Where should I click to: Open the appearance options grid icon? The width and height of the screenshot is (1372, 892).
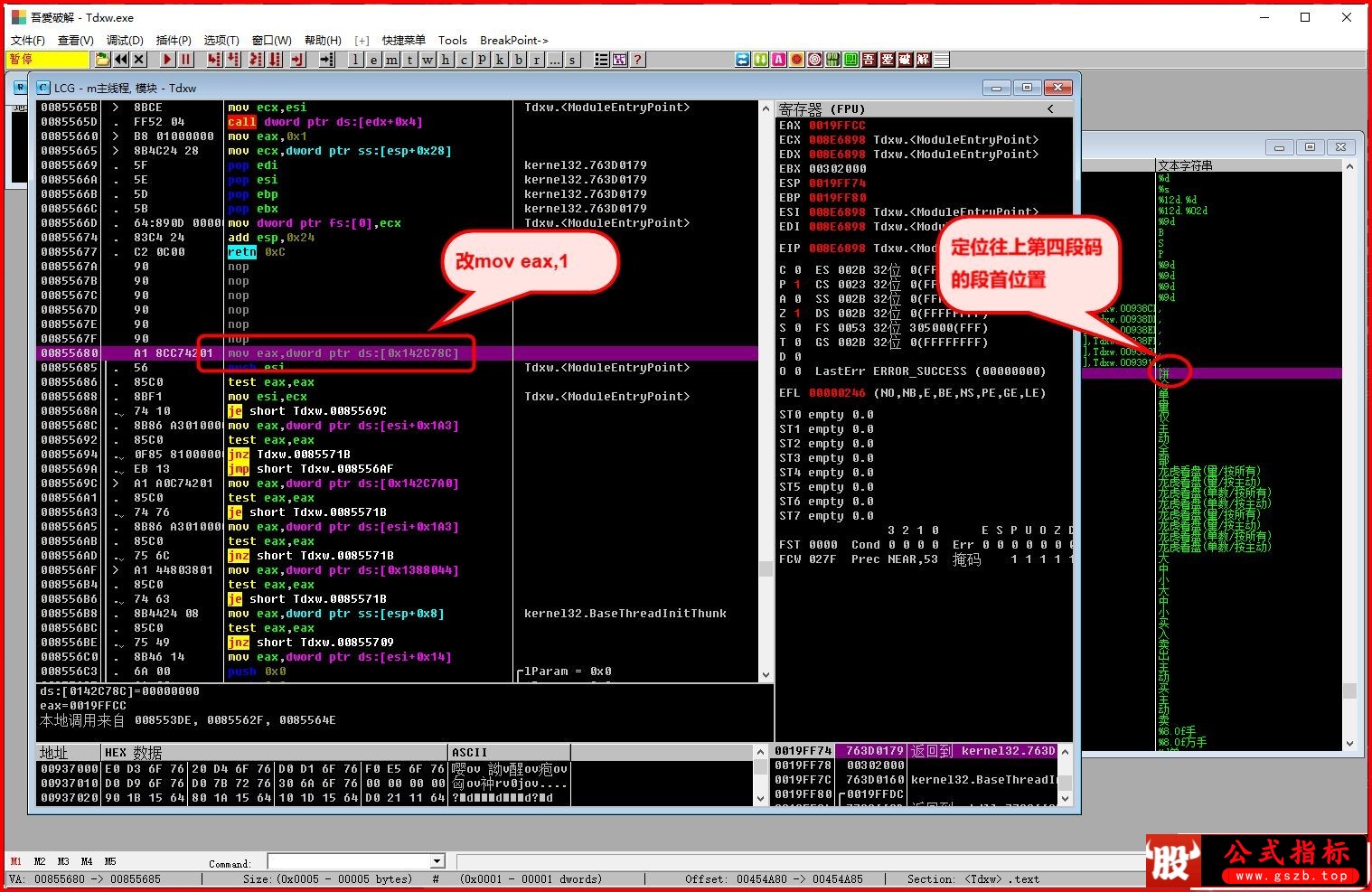coord(619,60)
